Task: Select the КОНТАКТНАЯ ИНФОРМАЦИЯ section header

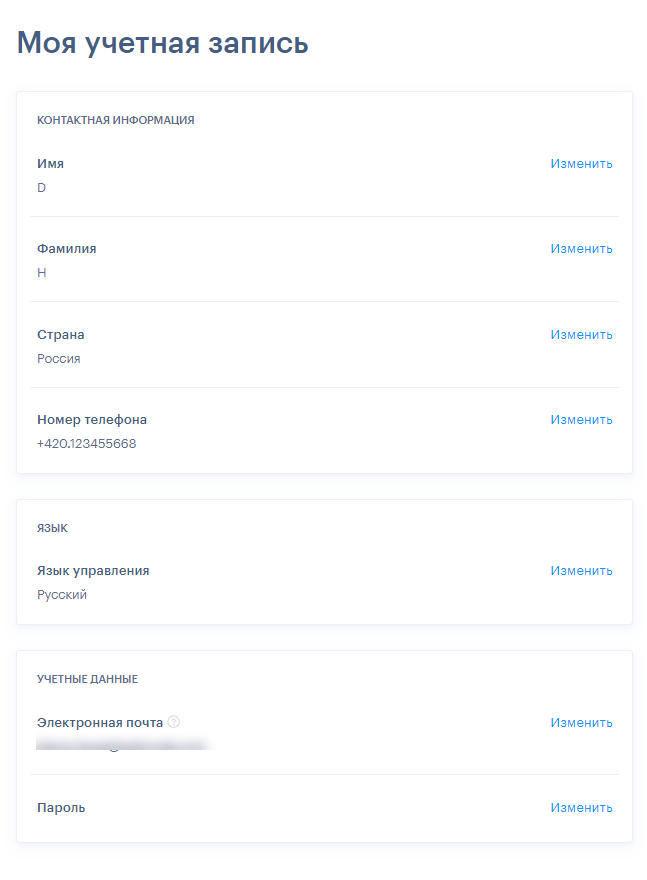Action: pos(116,120)
